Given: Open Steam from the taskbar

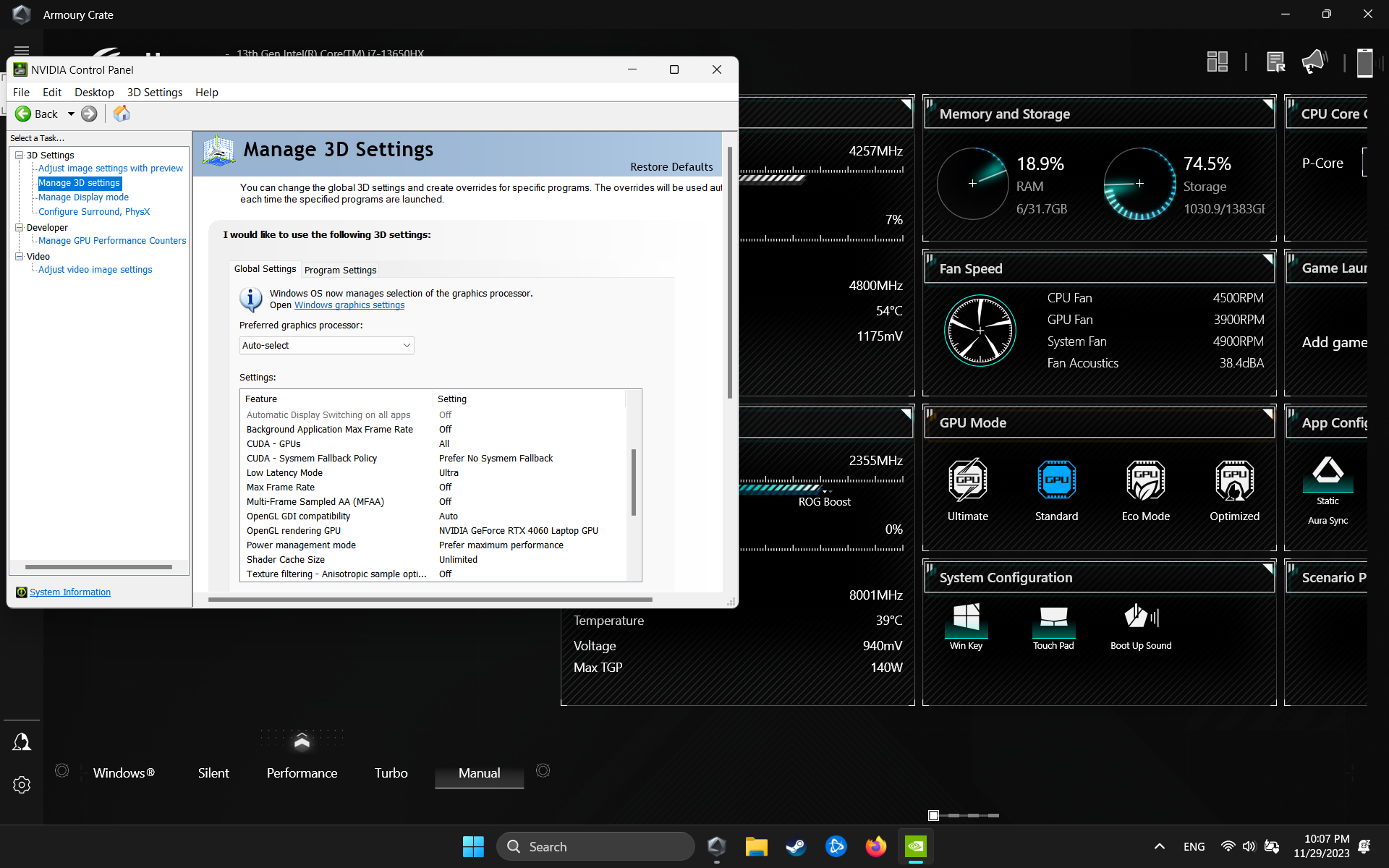Looking at the screenshot, I should pyautogui.click(x=796, y=846).
